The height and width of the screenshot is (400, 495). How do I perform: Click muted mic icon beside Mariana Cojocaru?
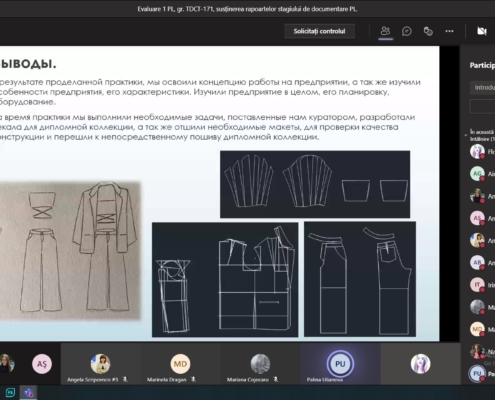click(x=275, y=379)
